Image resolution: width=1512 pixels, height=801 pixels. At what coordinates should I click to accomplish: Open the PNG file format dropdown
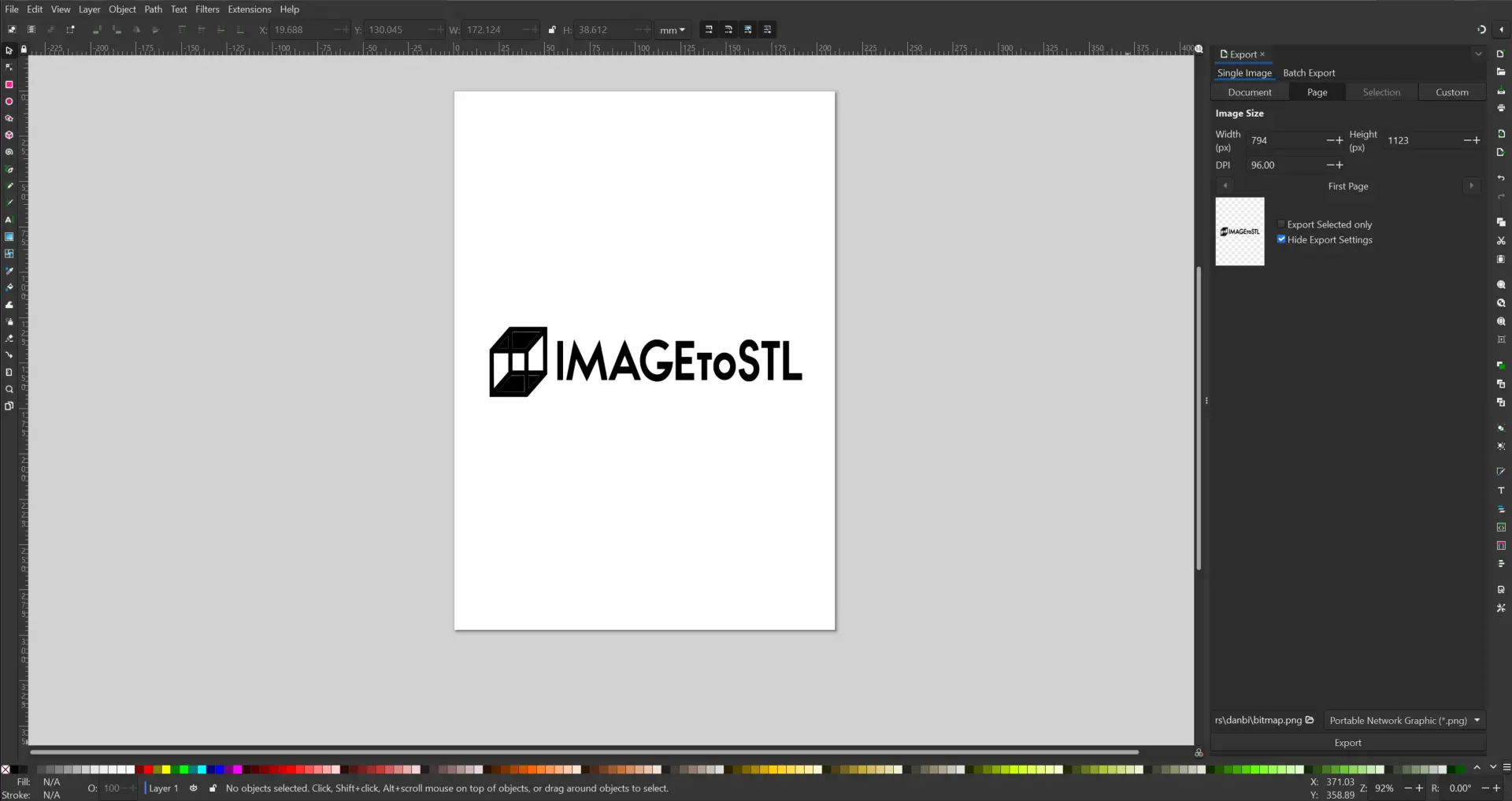point(1404,720)
